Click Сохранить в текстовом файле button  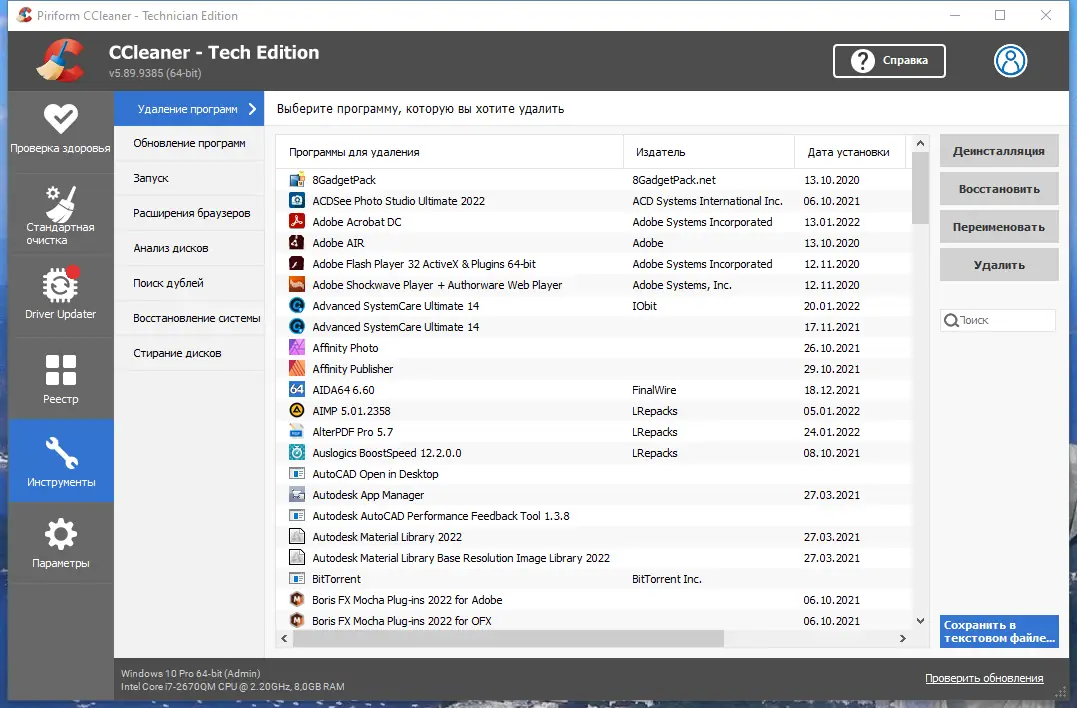(x=999, y=631)
